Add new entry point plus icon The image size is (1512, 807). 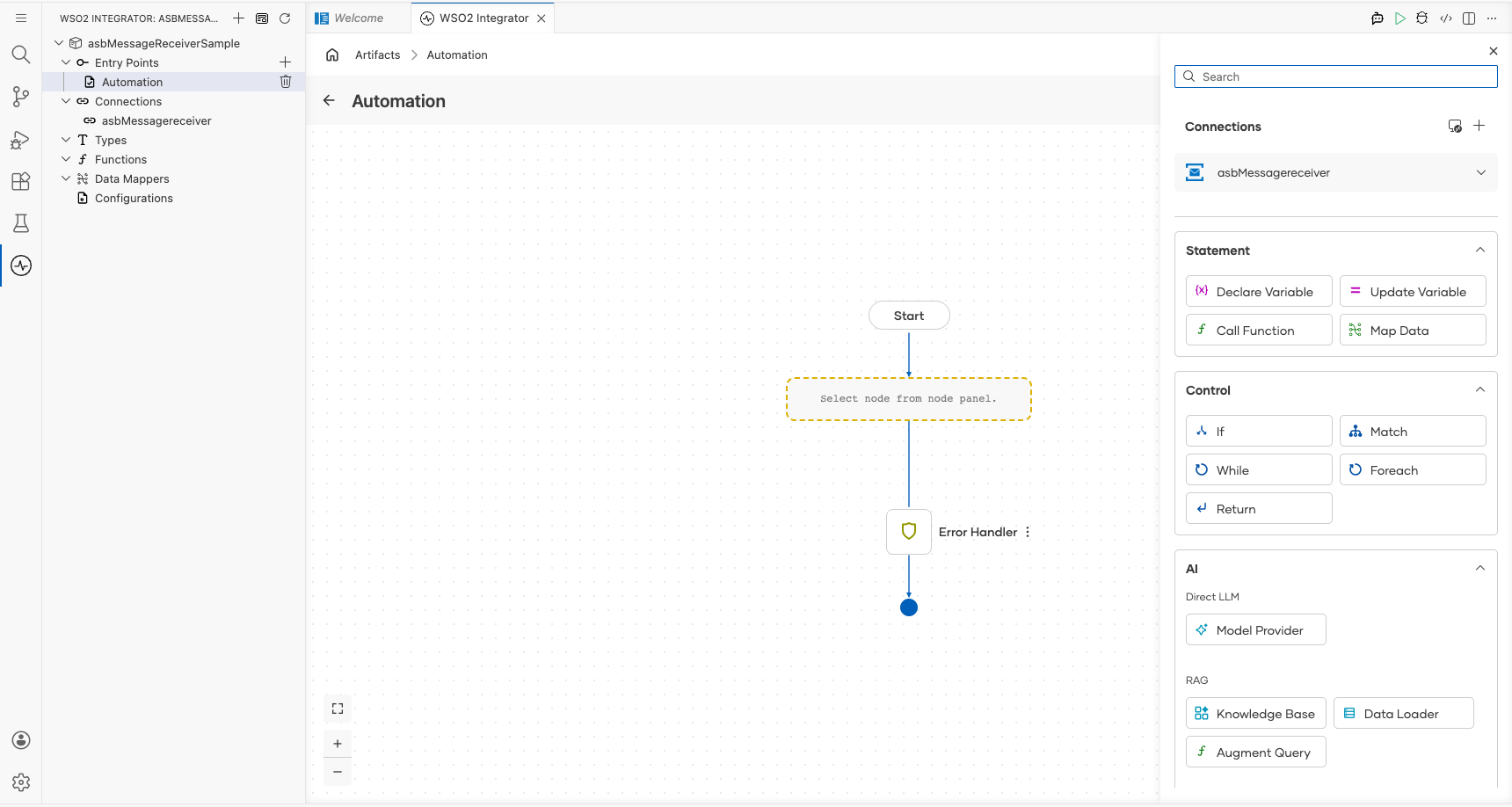[x=285, y=62]
